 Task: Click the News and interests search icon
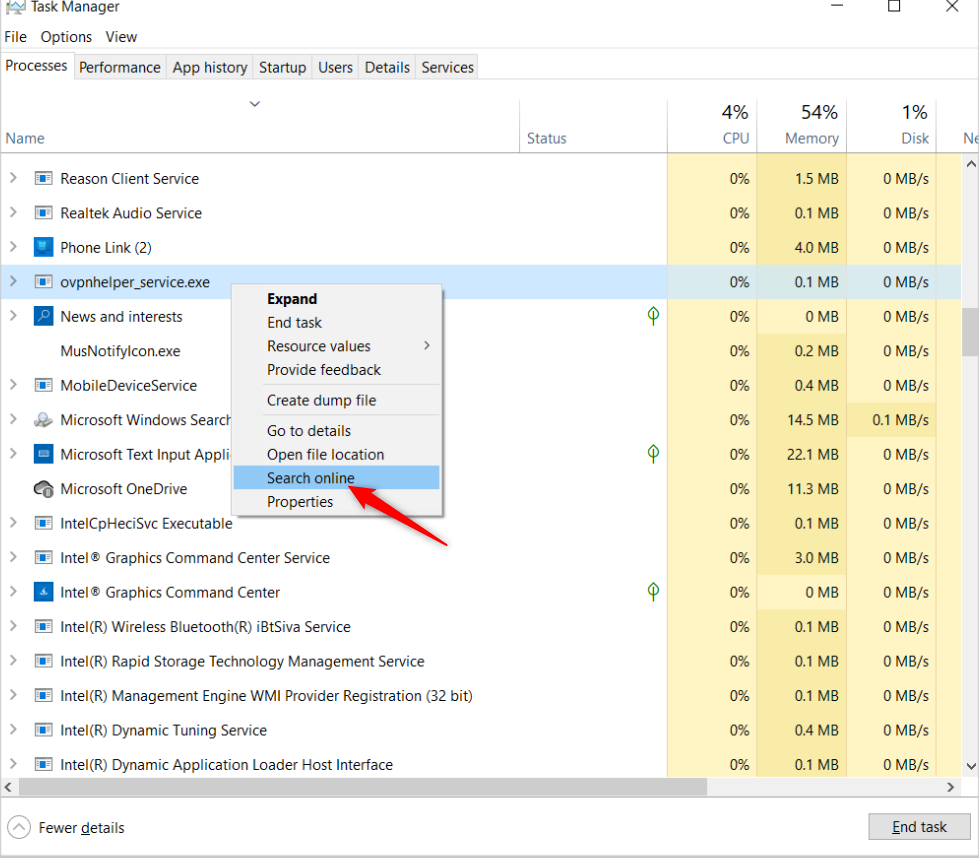tap(43, 316)
